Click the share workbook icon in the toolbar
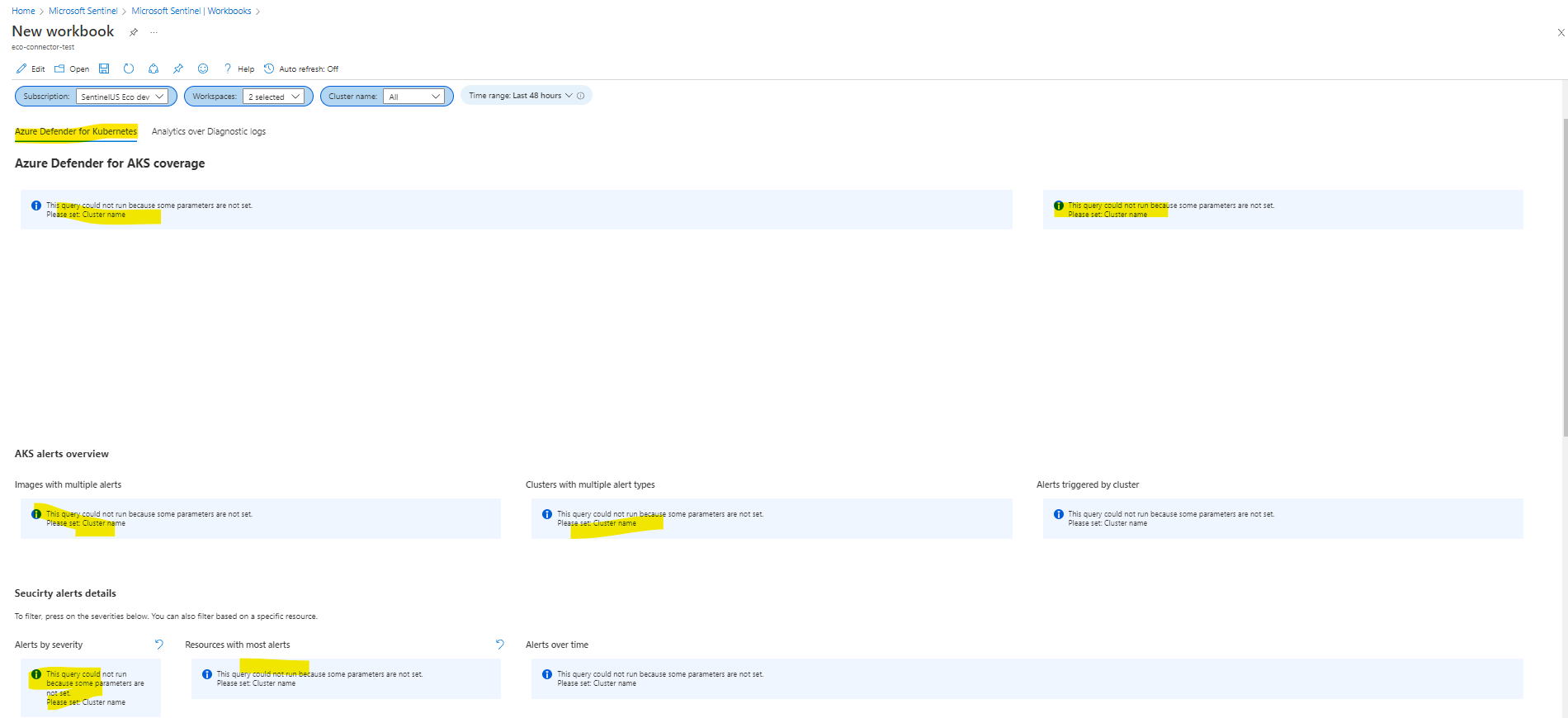Image resolution: width=1568 pixels, height=718 pixels. [153, 69]
